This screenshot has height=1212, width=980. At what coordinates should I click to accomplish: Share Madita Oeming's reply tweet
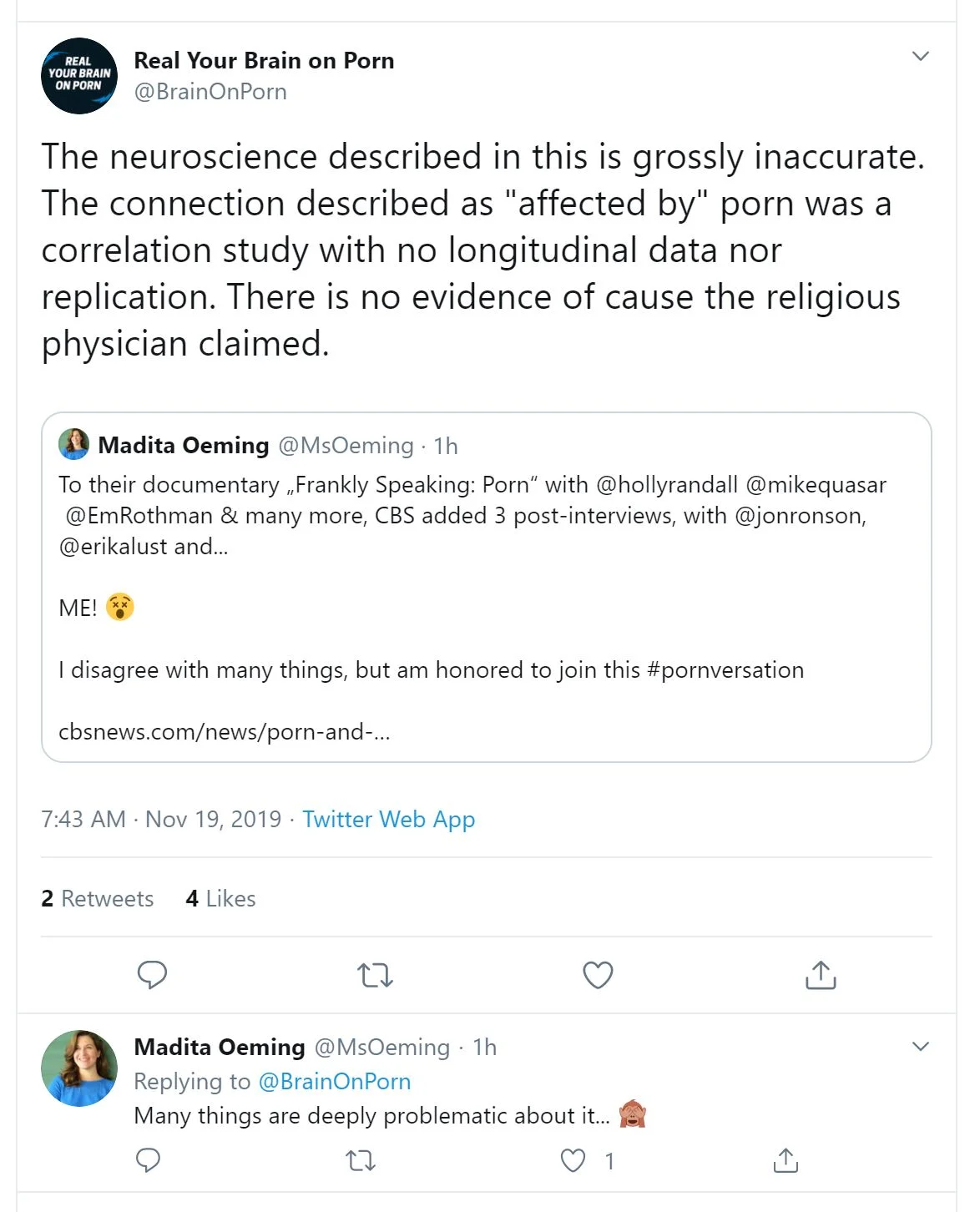[x=786, y=1160]
